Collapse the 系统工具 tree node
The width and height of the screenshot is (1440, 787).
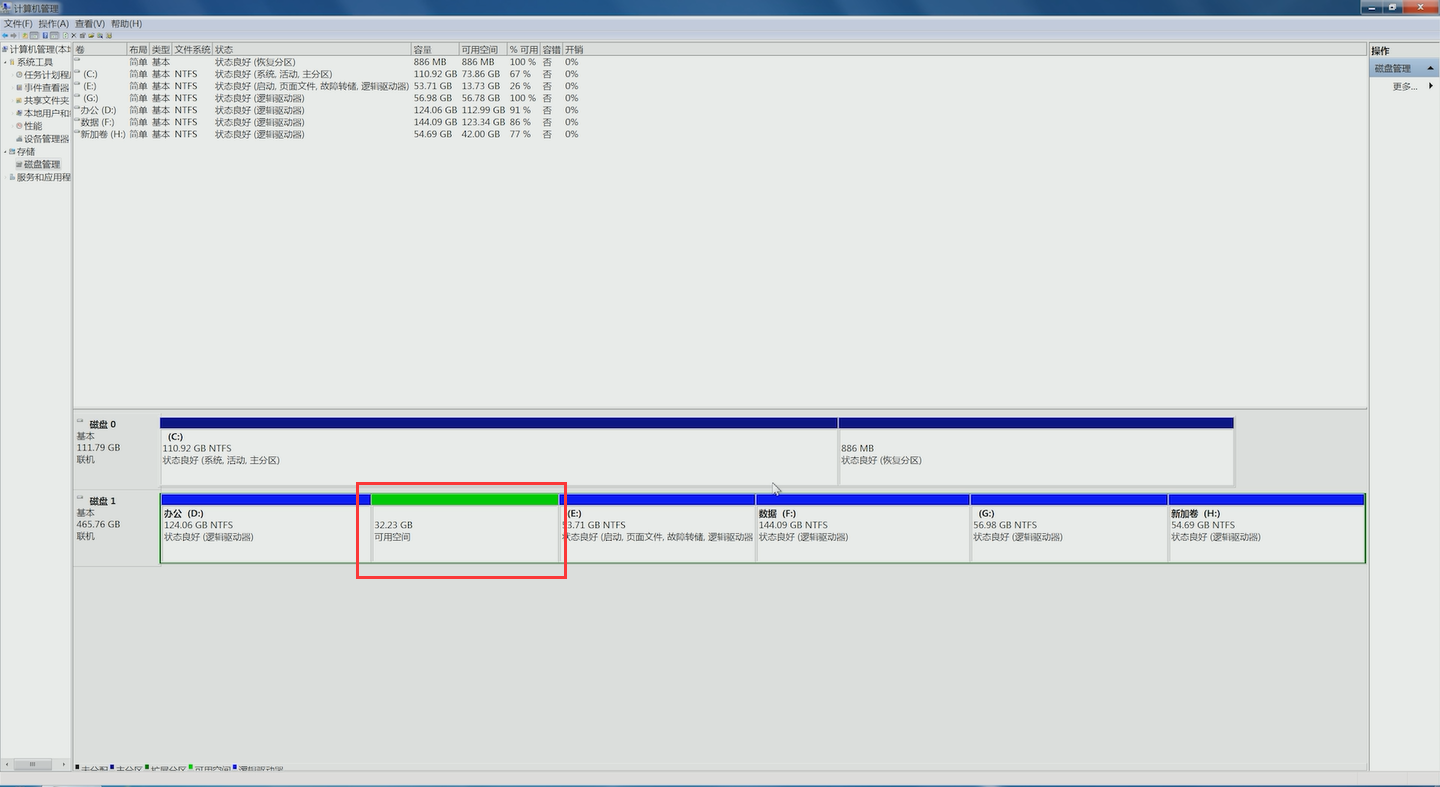coord(5,62)
